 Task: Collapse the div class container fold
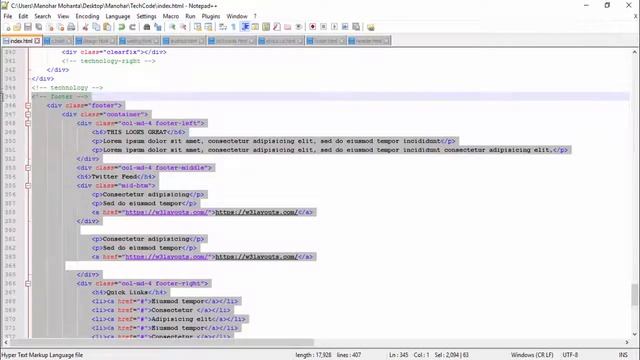click(28, 115)
